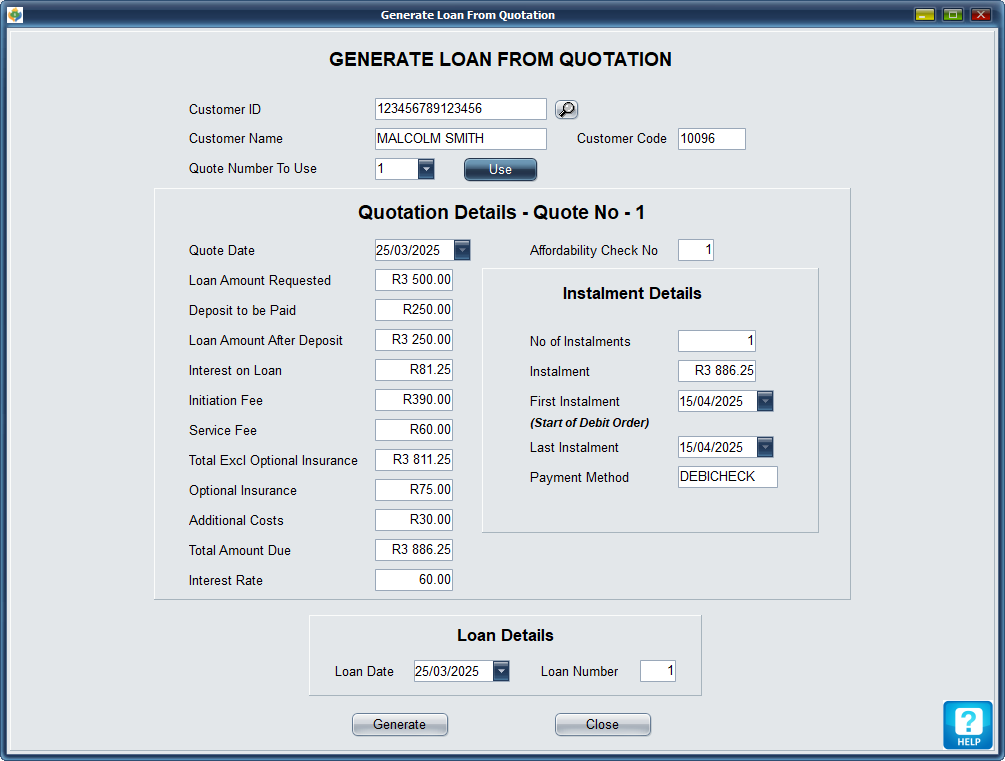Open the Help icon
Image resolution: width=1005 pixels, height=761 pixels.
click(x=967, y=725)
